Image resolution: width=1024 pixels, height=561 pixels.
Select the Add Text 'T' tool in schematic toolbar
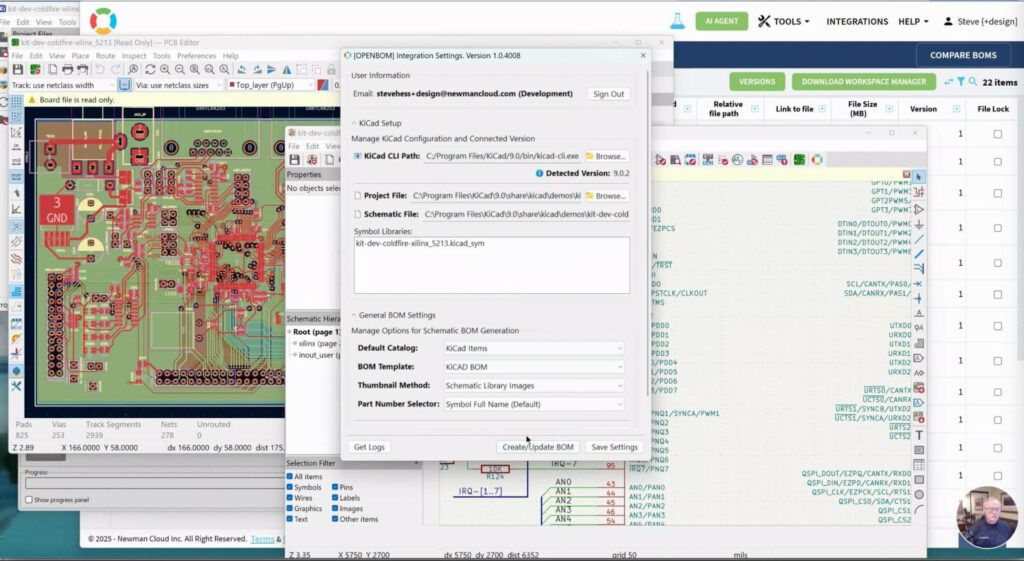pyautogui.click(x=919, y=435)
